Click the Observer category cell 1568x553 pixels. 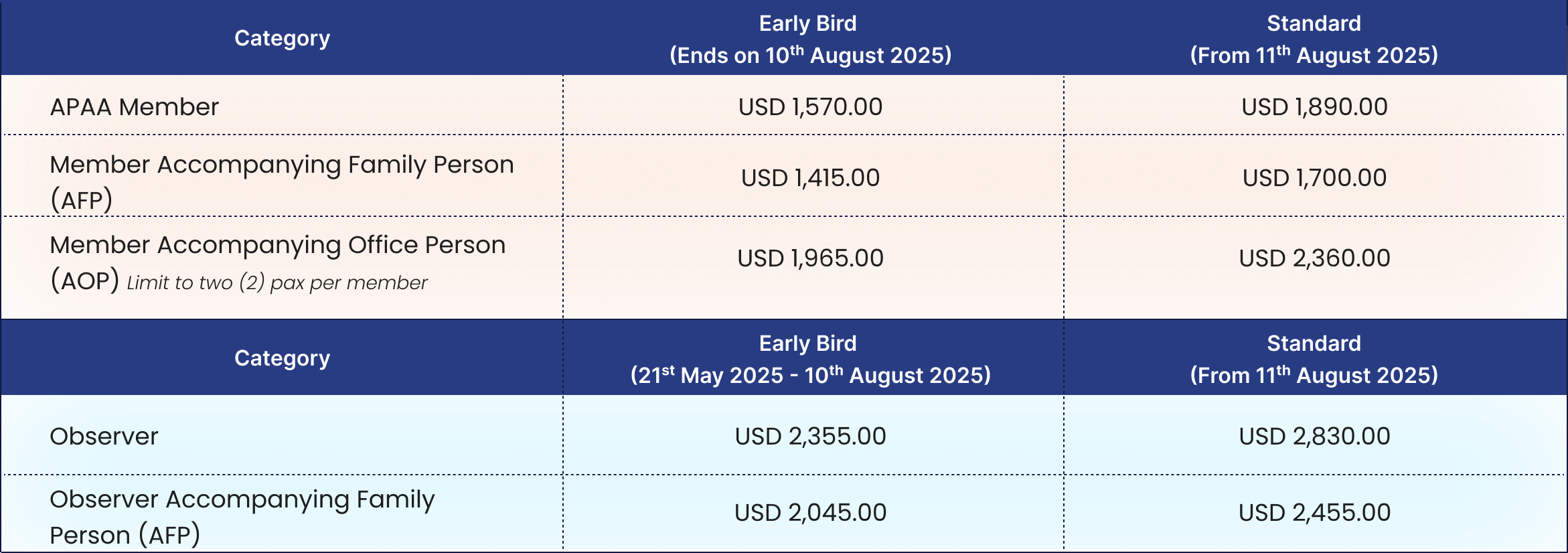[x=104, y=437]
